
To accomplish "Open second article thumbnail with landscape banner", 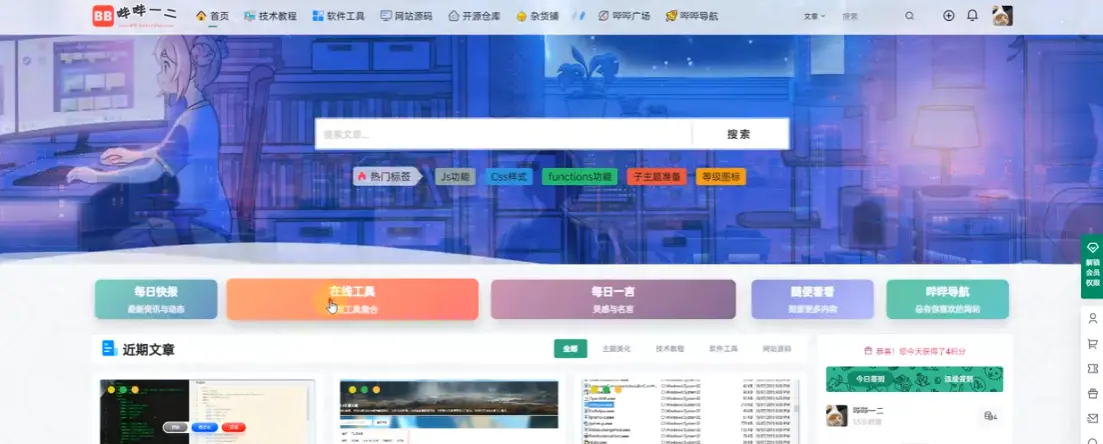I will click(x=449, y=412).
